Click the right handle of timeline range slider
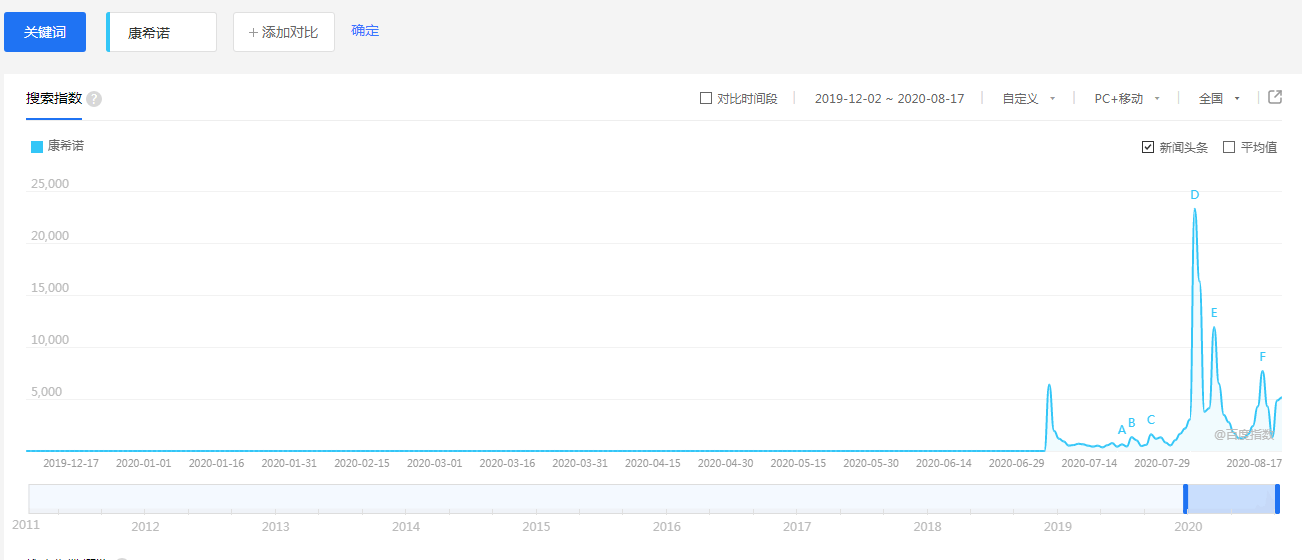The width and height of the screenshot is (1302, 560). [1277, 499]
